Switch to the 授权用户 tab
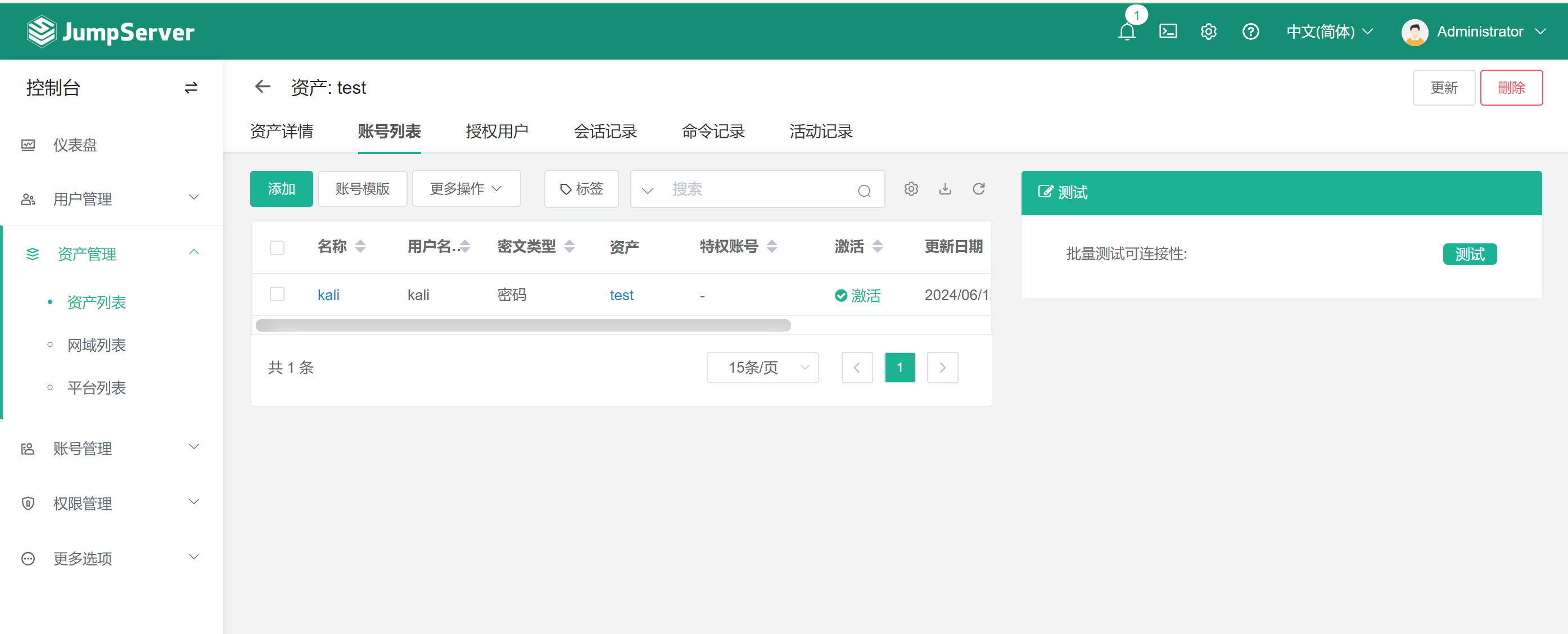This screenshot has width=1568, height=634. click(x=496, y=132)
